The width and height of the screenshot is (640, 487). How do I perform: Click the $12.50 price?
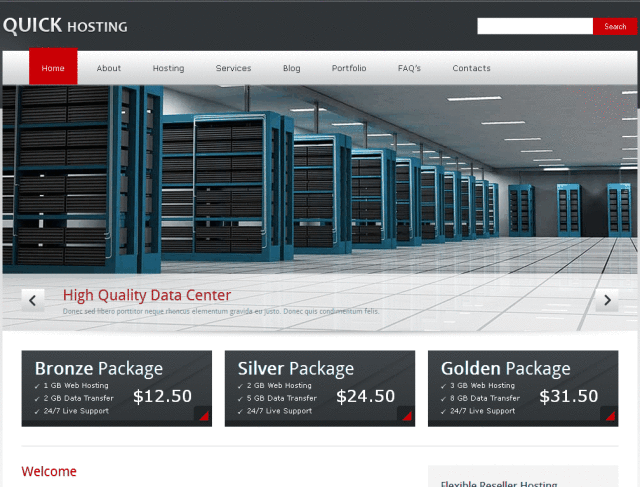(x=162, y=396)
